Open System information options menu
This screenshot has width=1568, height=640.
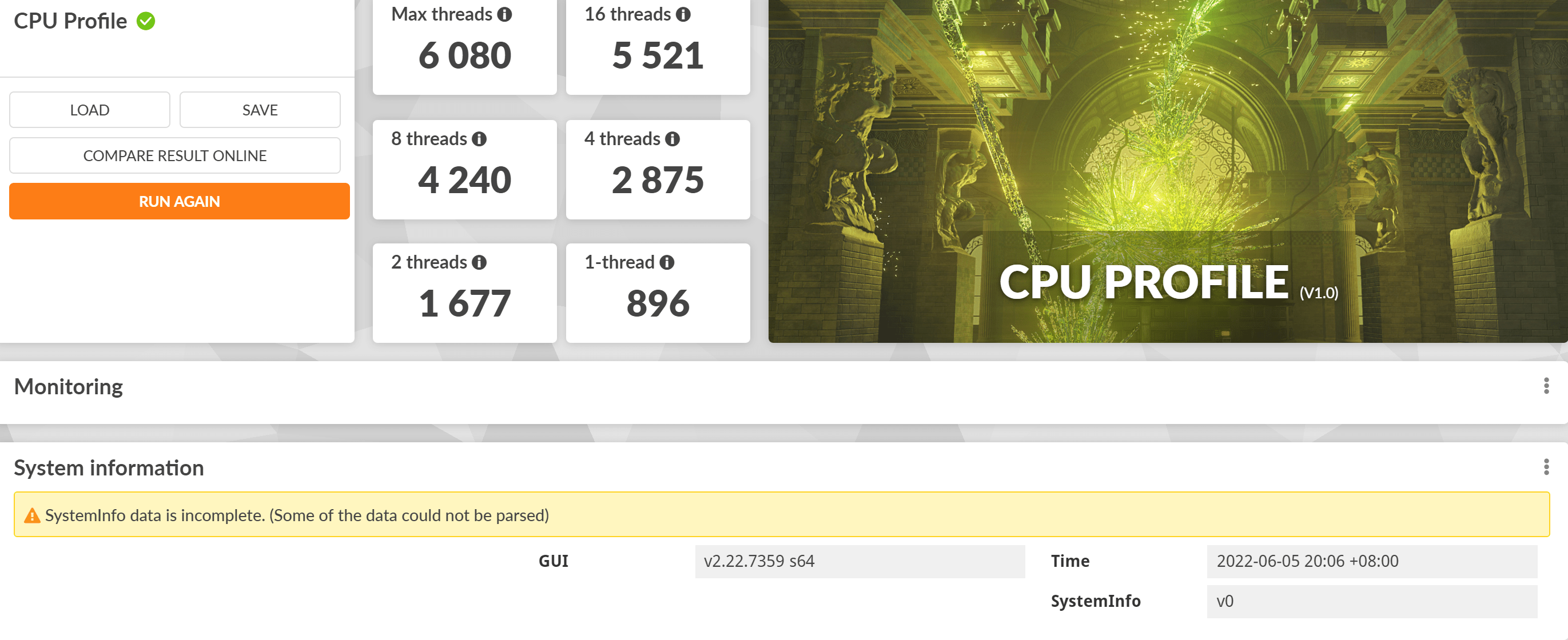tap(1546, 467)
